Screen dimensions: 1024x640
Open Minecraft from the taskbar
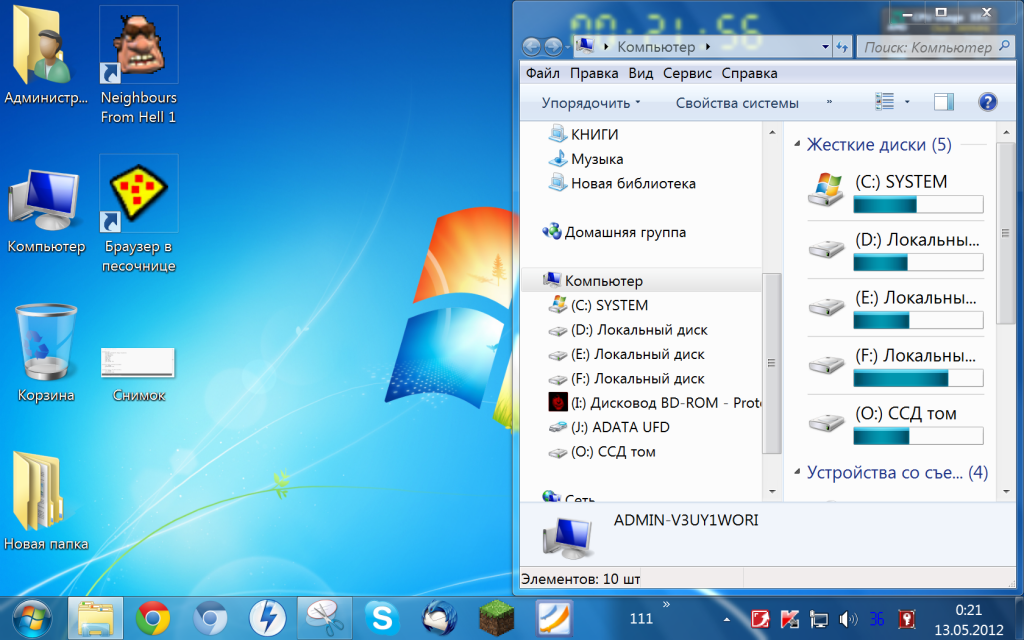point(496,618)
